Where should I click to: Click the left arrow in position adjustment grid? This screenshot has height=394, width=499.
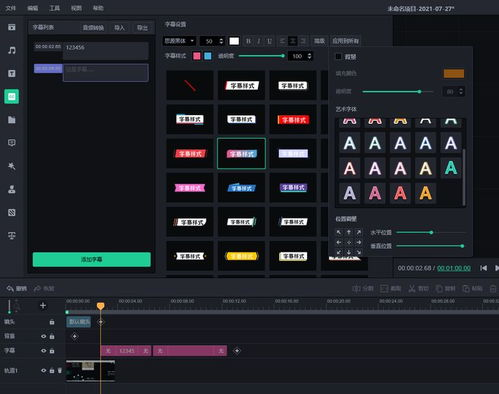[339, 242]
